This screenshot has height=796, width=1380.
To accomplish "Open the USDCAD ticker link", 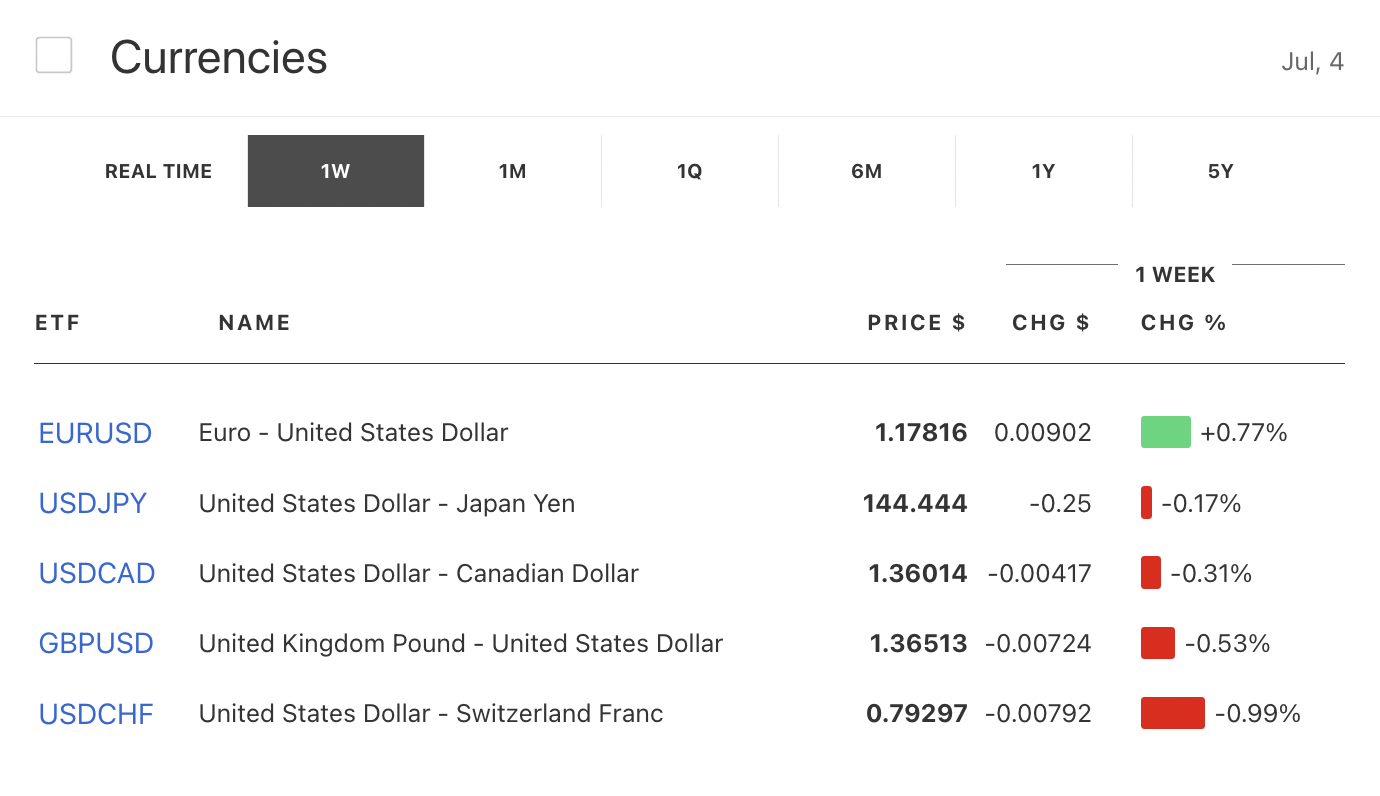I will coord(97,573).
